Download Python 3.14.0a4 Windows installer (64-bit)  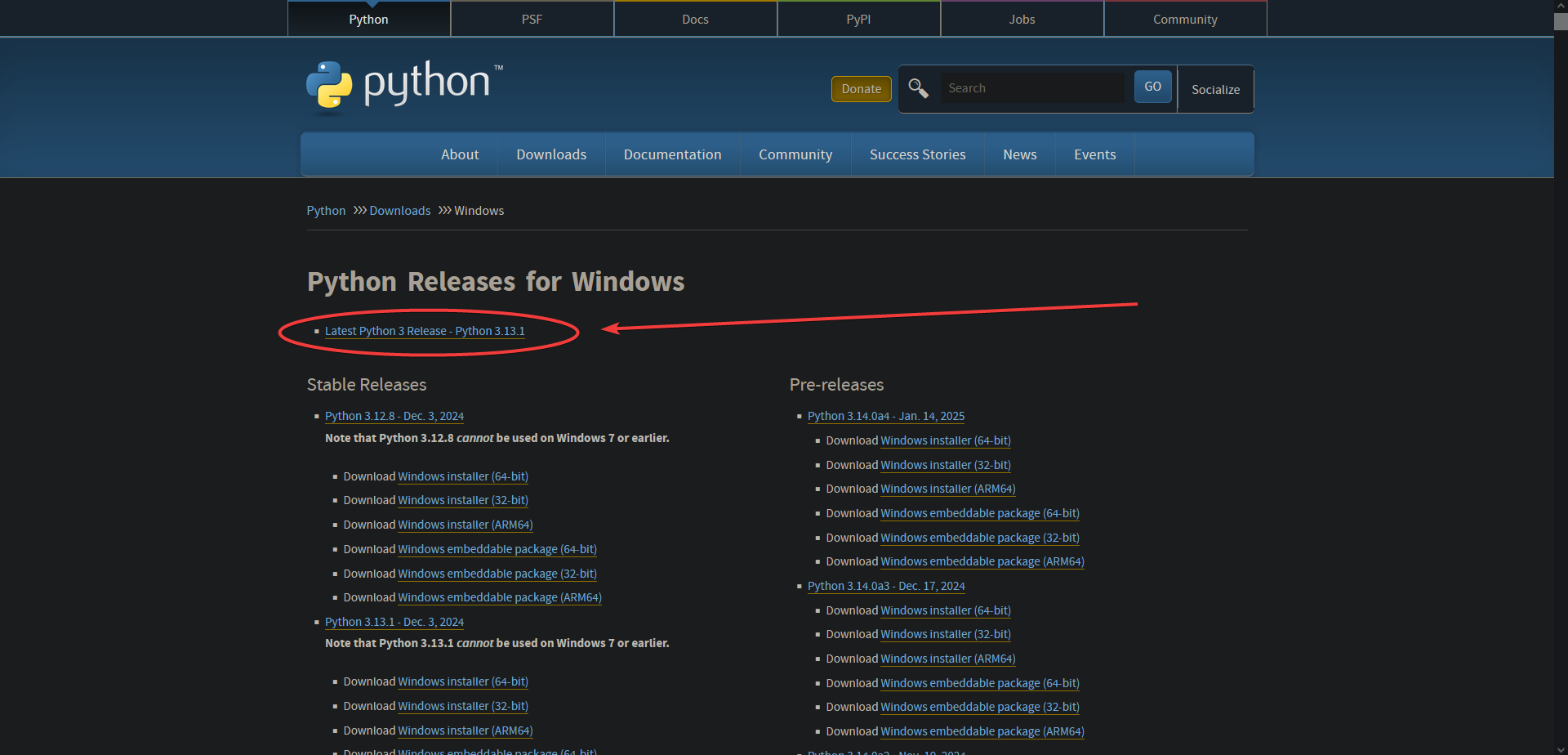pos(946,440)
